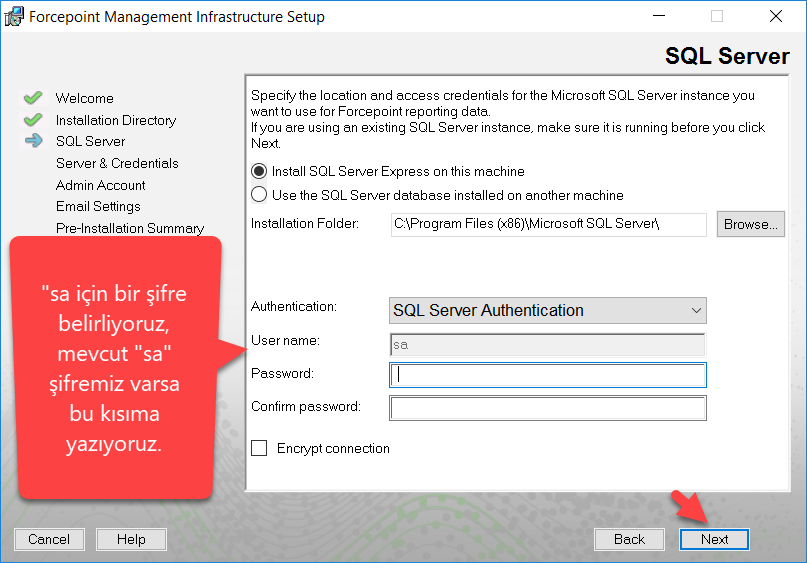807x563 pixels.
Task: Click the Admin Account step label
Action: [100, 185]
